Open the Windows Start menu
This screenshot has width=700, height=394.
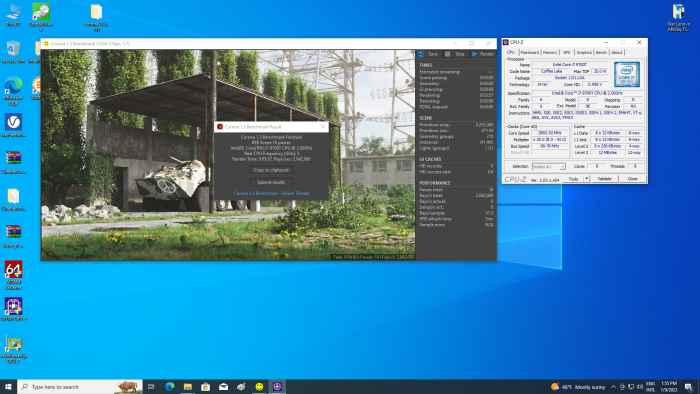(x=8, y=387)
